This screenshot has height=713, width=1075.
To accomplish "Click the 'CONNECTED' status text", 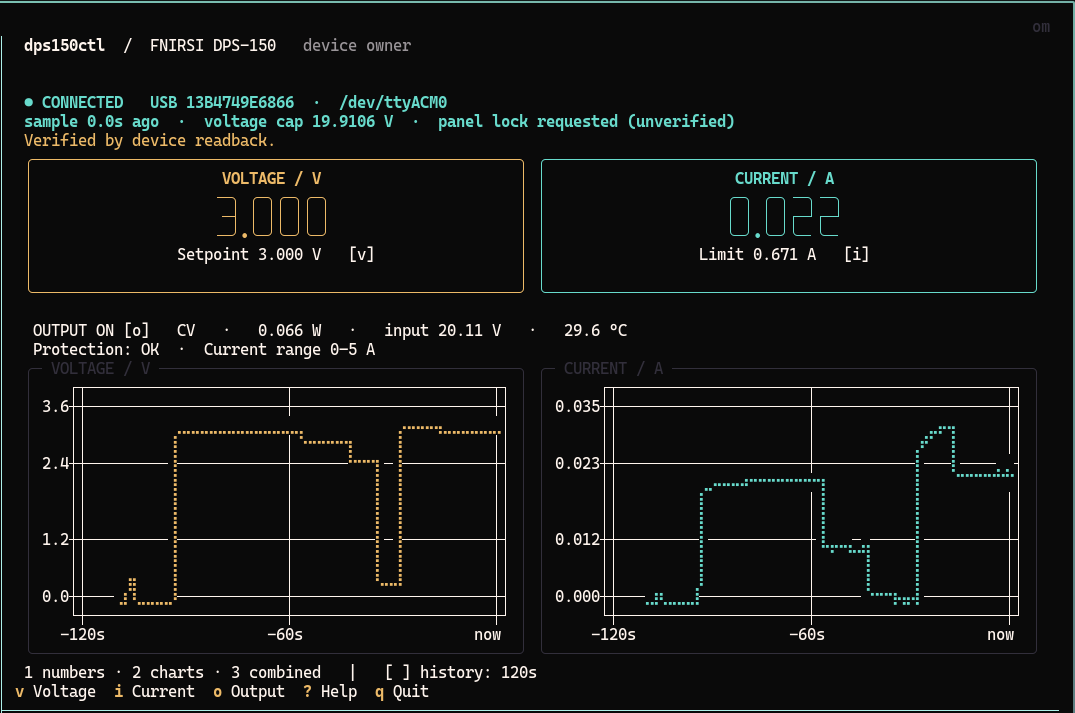I will pyautogui.click(x=82, y=102).
